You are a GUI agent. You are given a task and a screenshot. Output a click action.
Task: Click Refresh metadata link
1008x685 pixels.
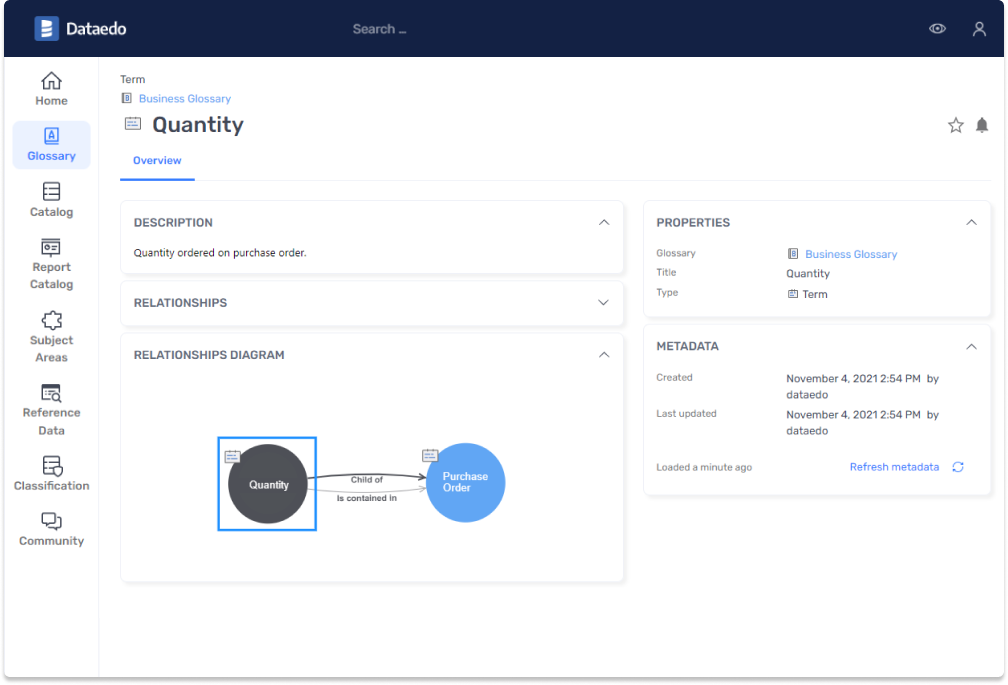tap(894, 467)
